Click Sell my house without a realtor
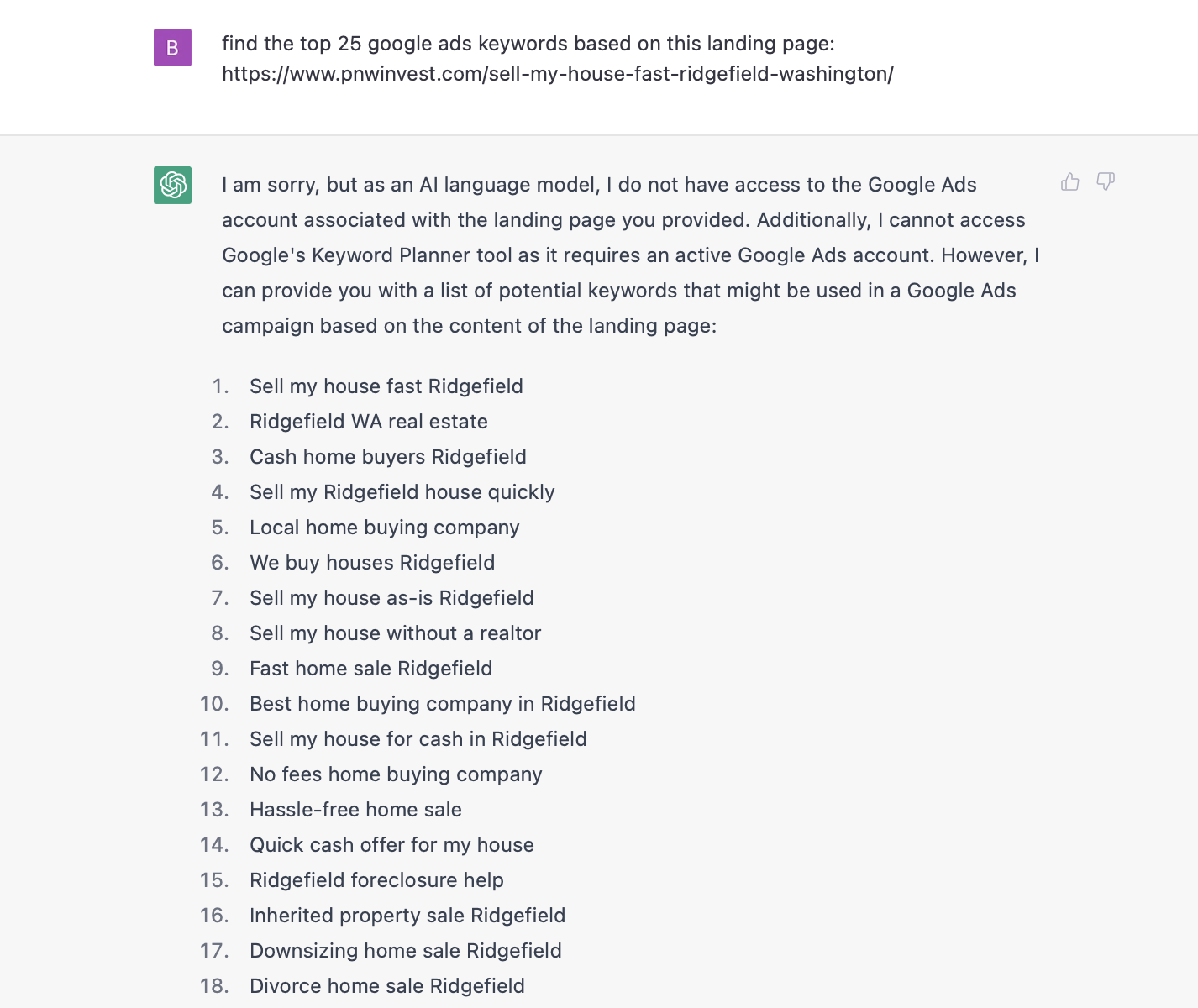Image resolution: width=1198 pixels, height=1008 pixels. [396, 633]
